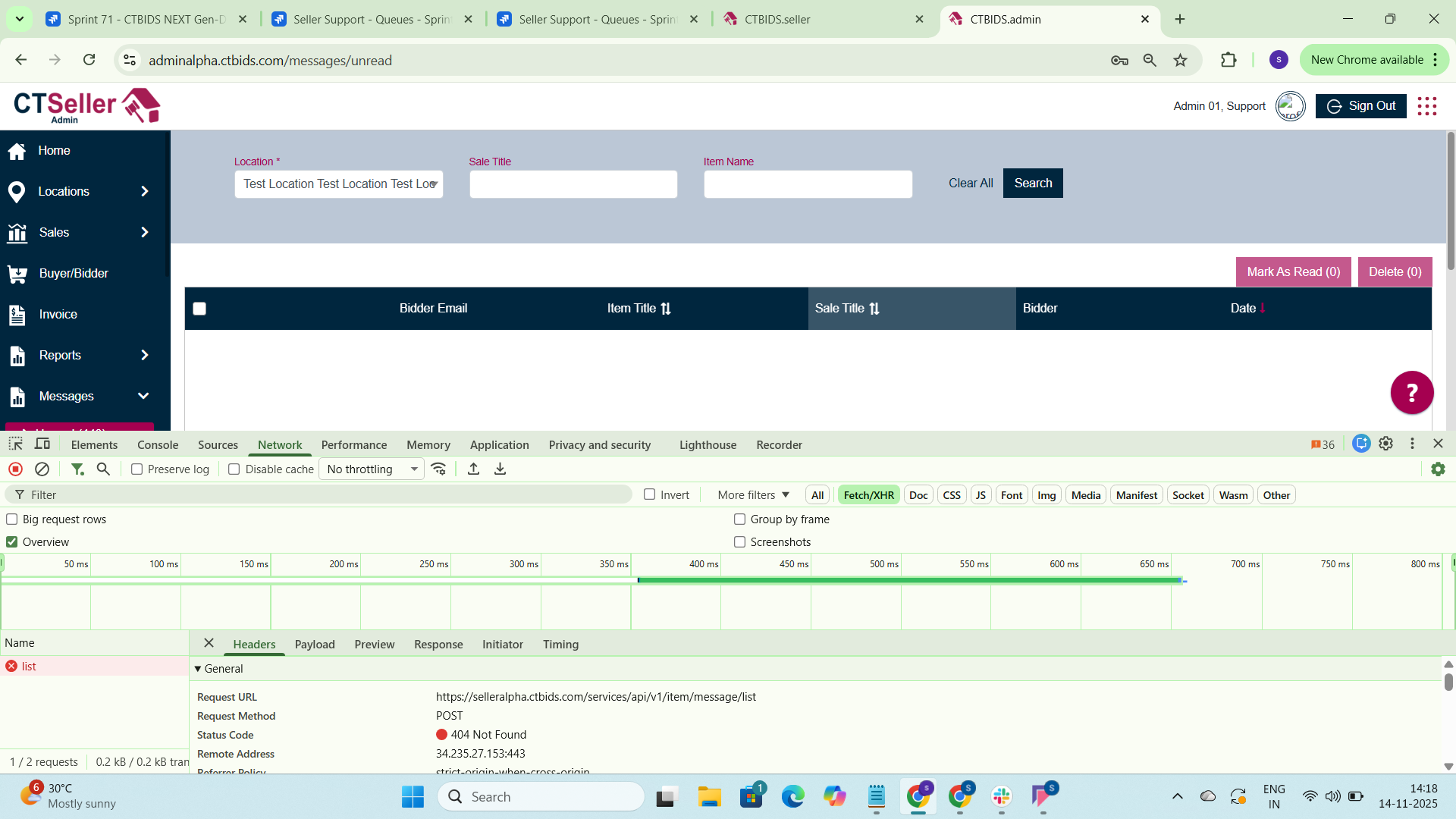Click in the Sale Title input field
1456x819 pixels.
tap(573, 184)
